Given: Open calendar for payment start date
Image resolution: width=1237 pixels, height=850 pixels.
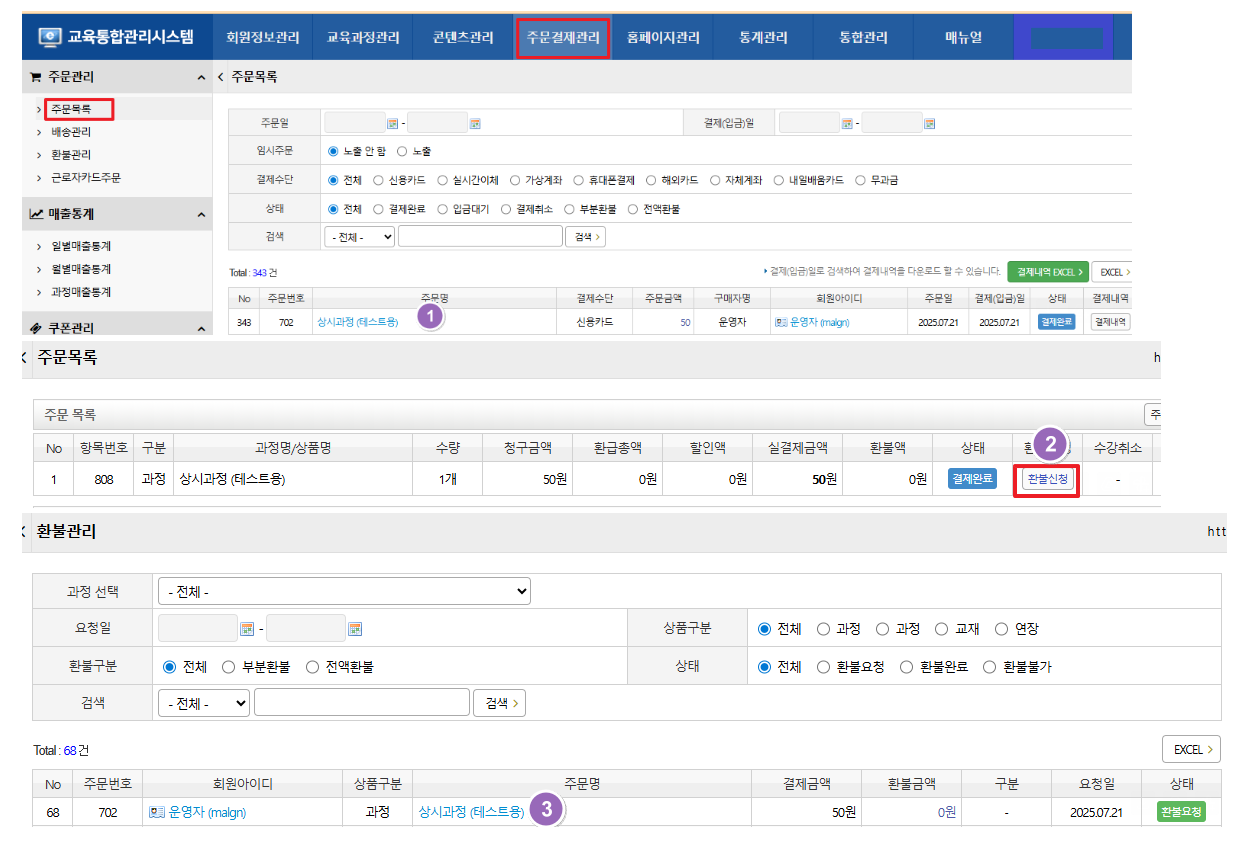Looking at the screenshot, I should (x=847, y=124).
